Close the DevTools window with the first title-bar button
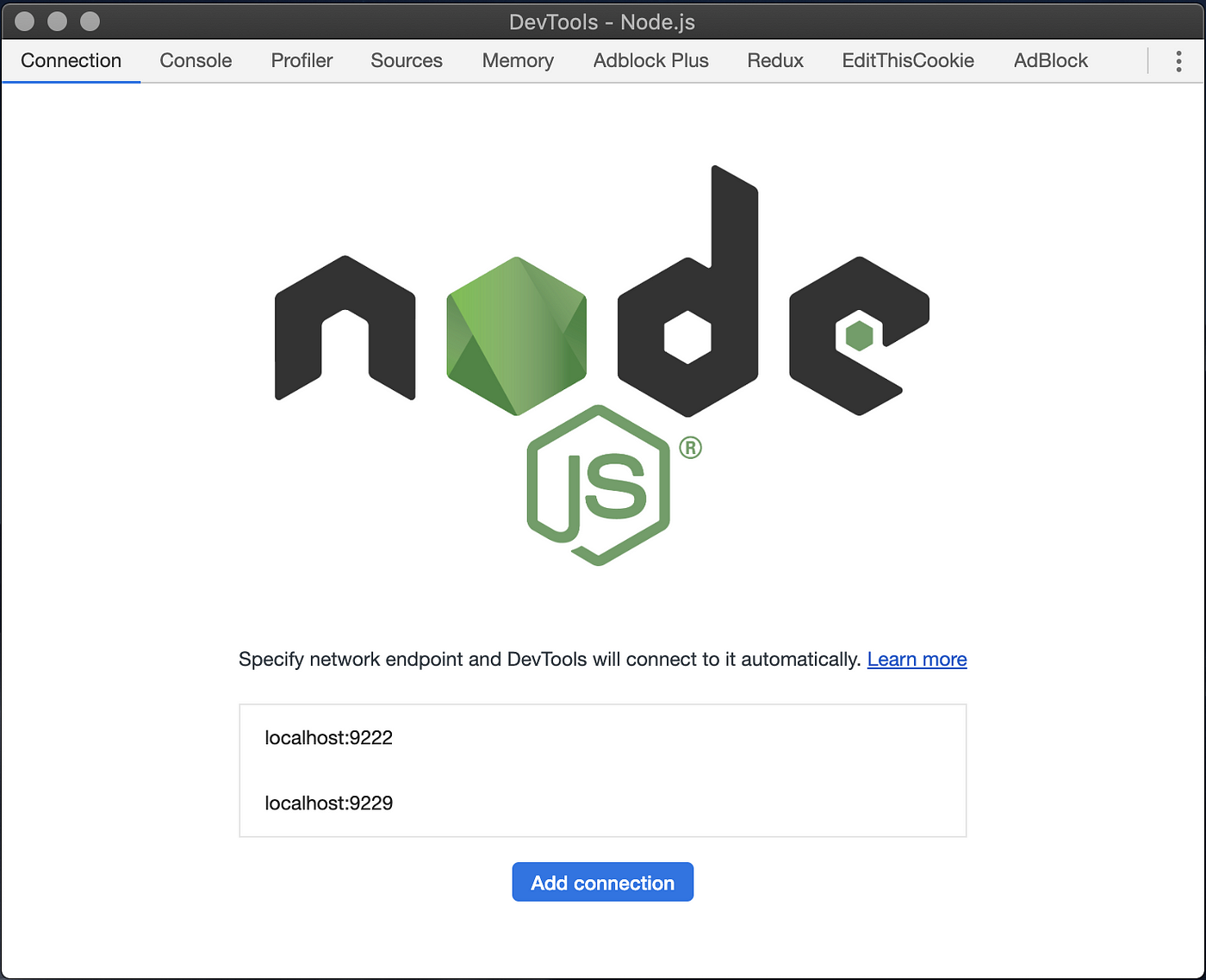 tap(25, 21)
